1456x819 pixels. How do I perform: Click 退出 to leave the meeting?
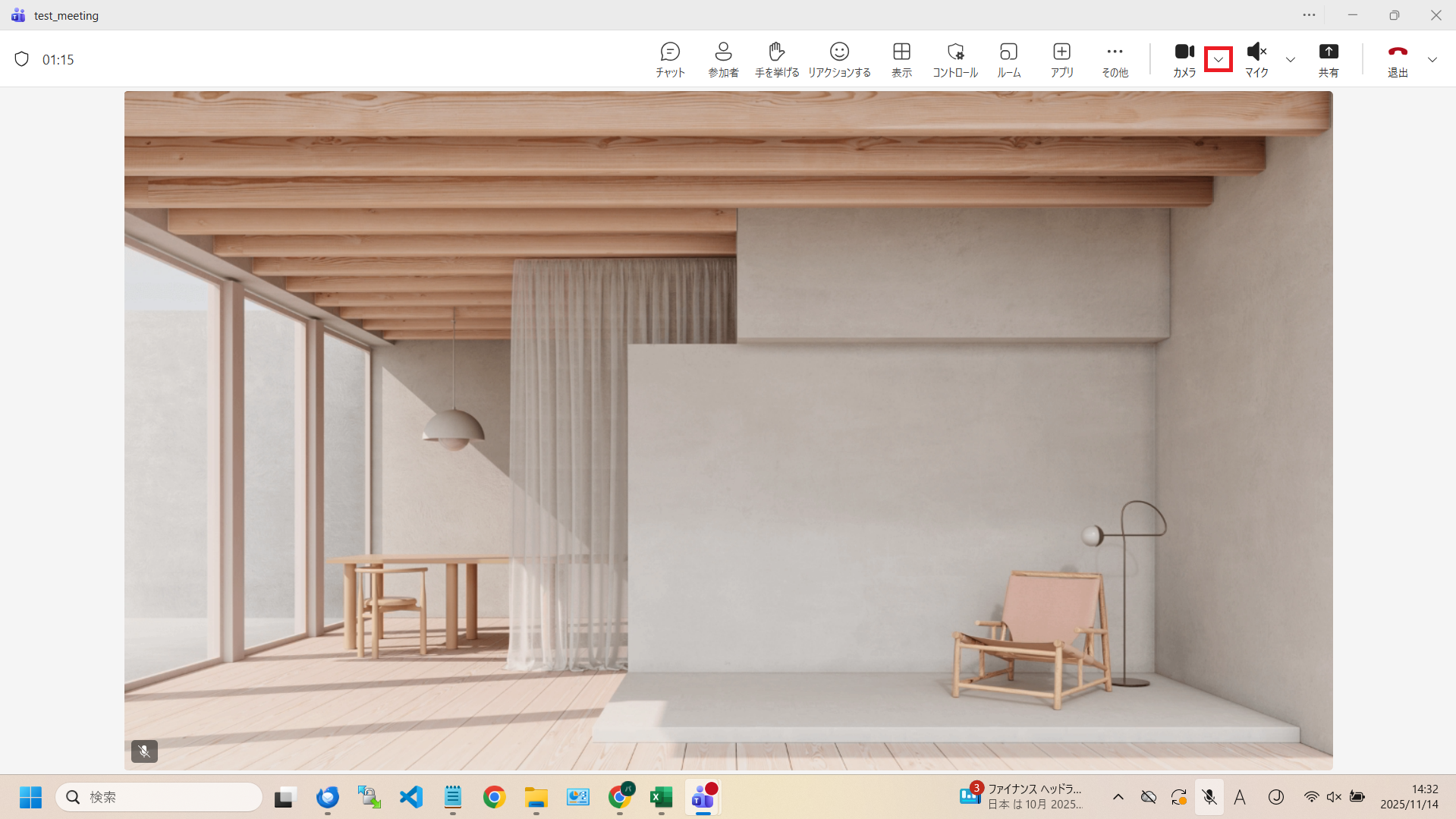coord(1398,59)
